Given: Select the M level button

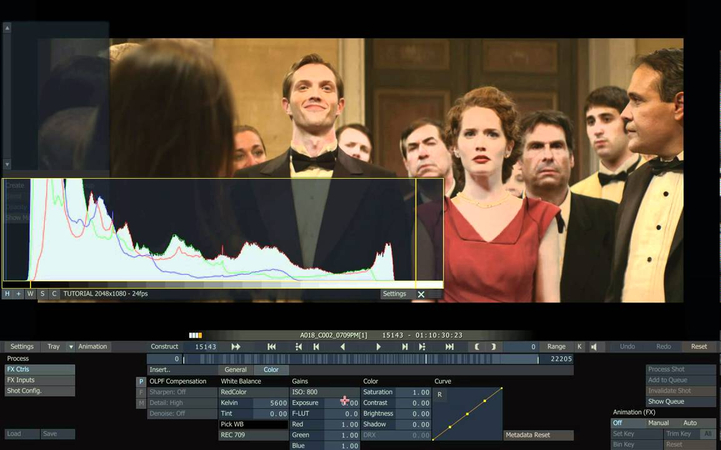Looking at the screenshot, I should tap(141, 403).
